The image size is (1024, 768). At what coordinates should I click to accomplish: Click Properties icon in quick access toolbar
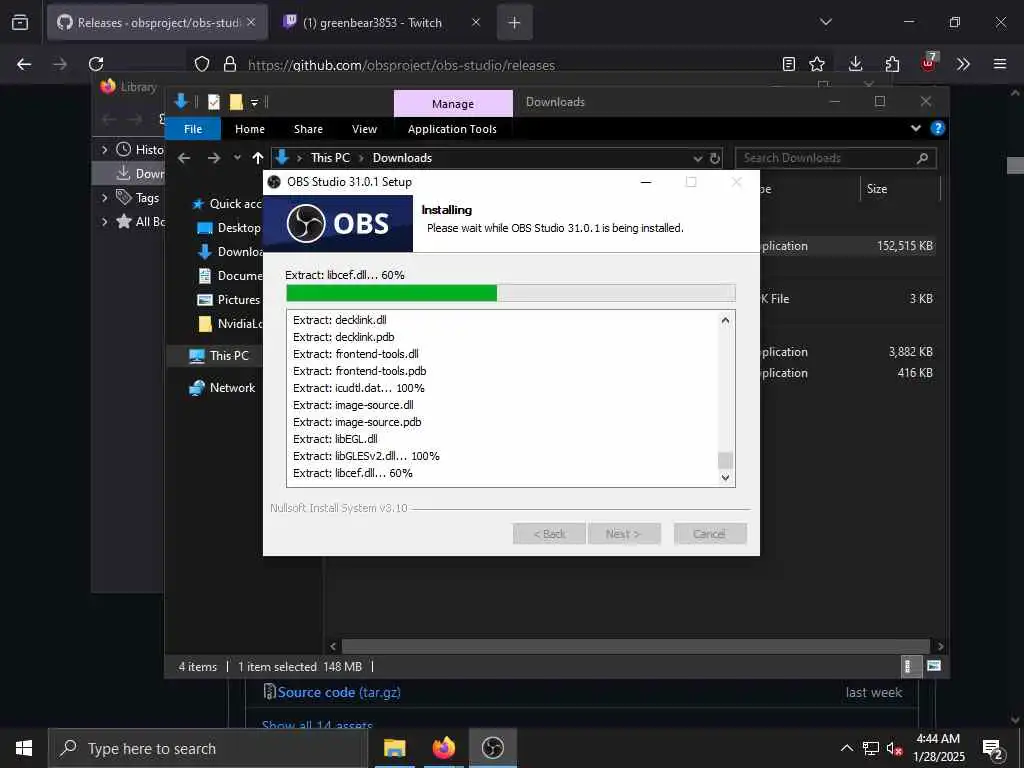pyautogui.click(x=214, y=102)
